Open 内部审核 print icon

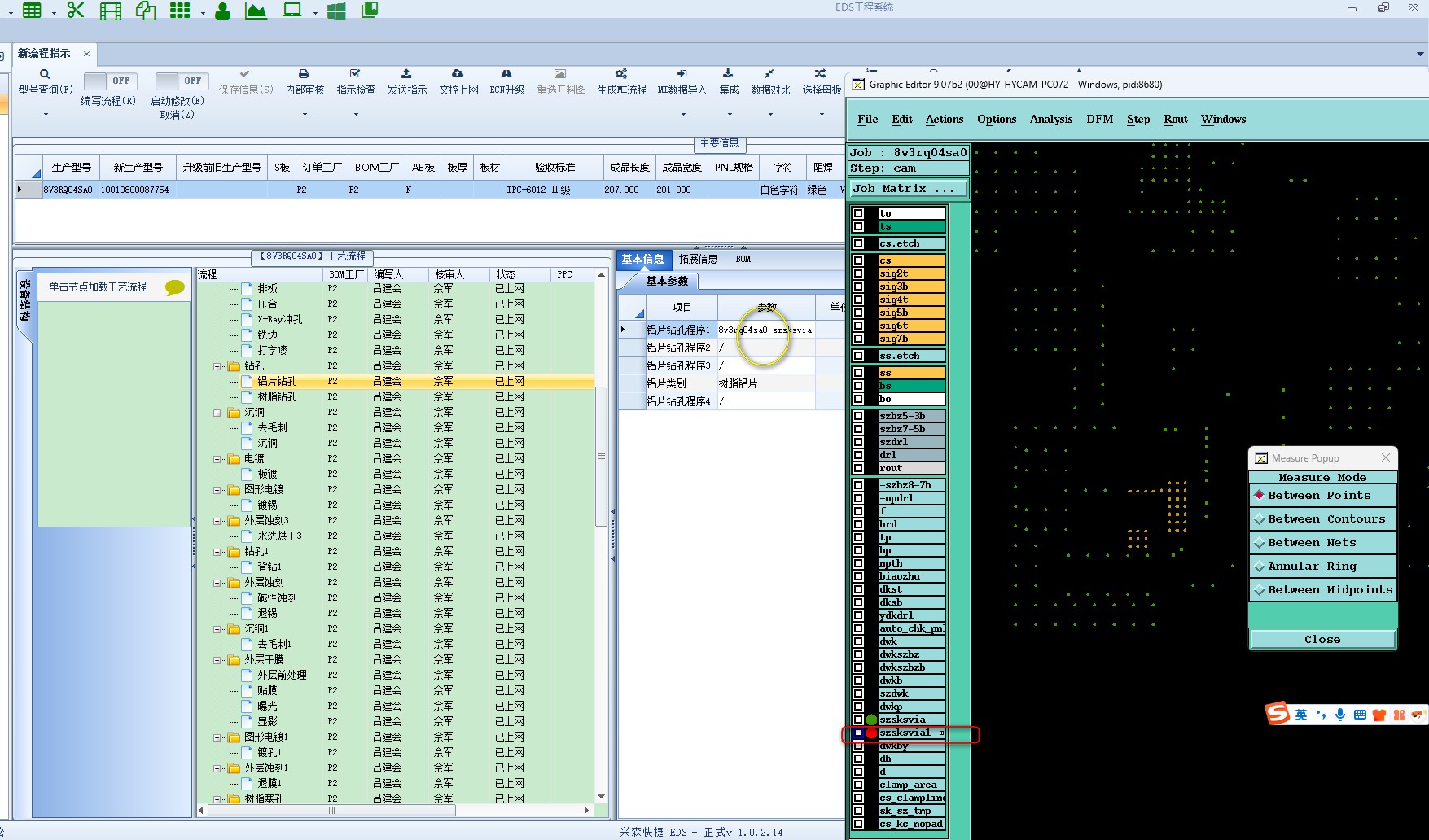pyautogui.click(x=304, y=73)
